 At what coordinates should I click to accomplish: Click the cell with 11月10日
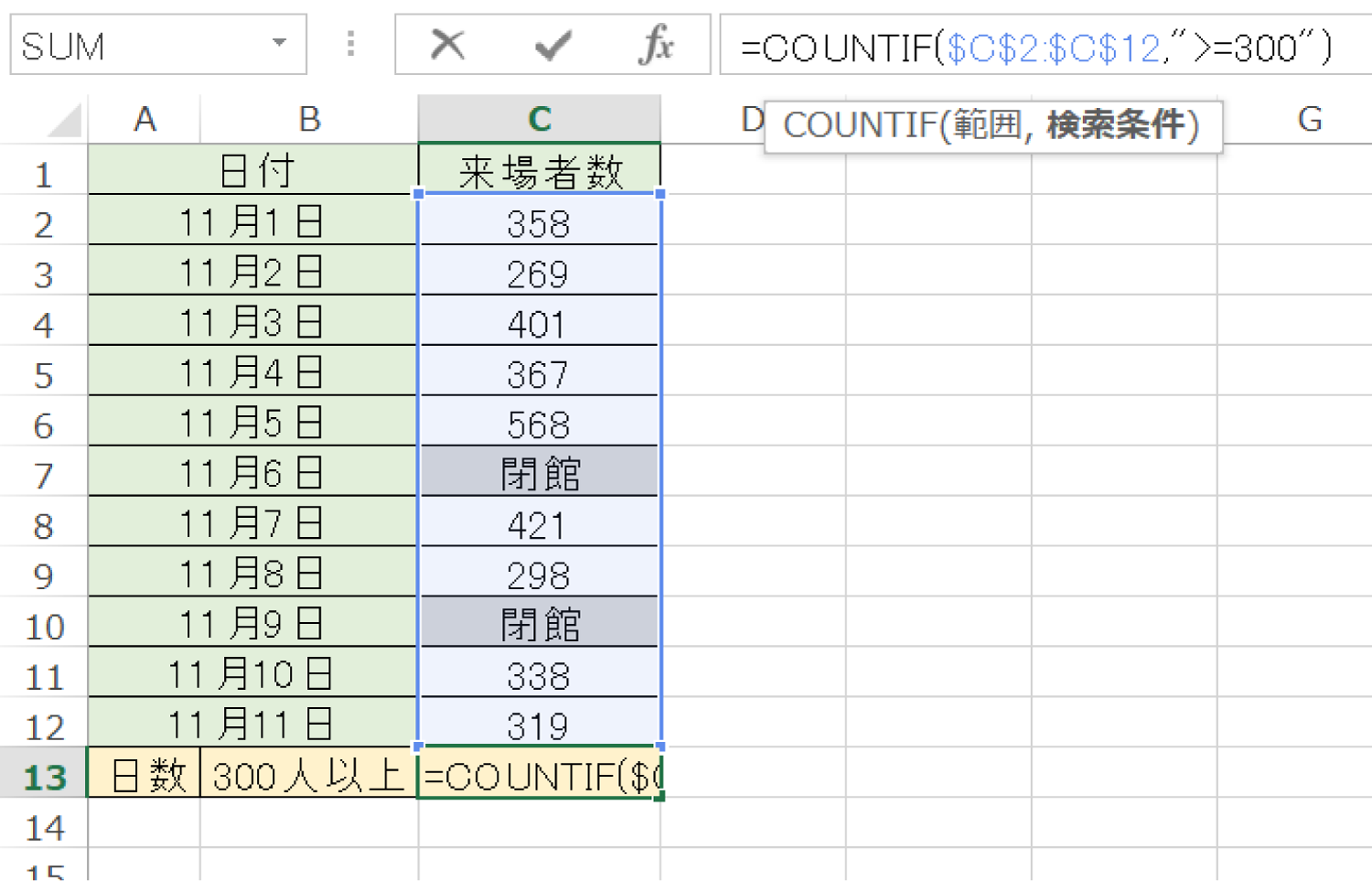(x=252, y=673)
